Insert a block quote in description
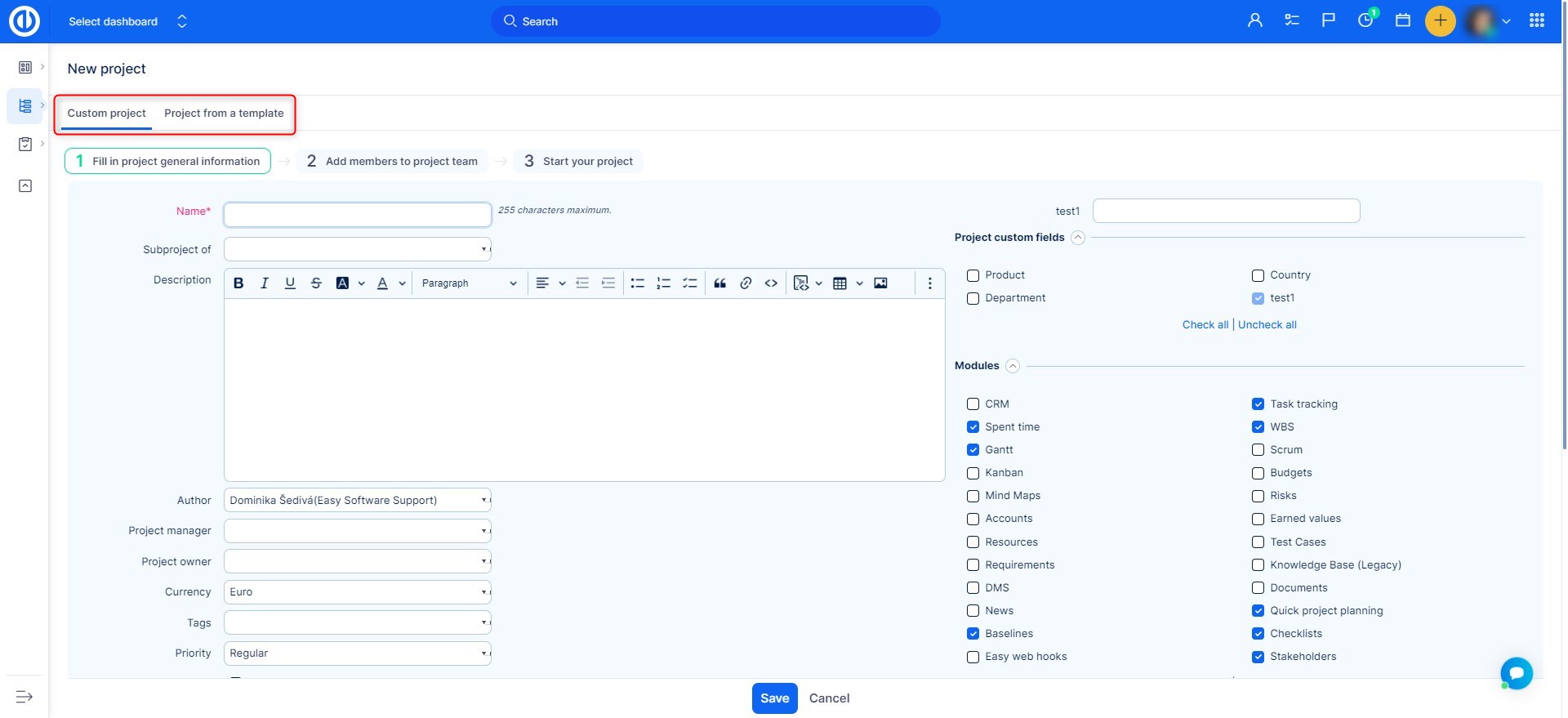The width and height of the screenshot is (1568, 718). pos(719,283)
